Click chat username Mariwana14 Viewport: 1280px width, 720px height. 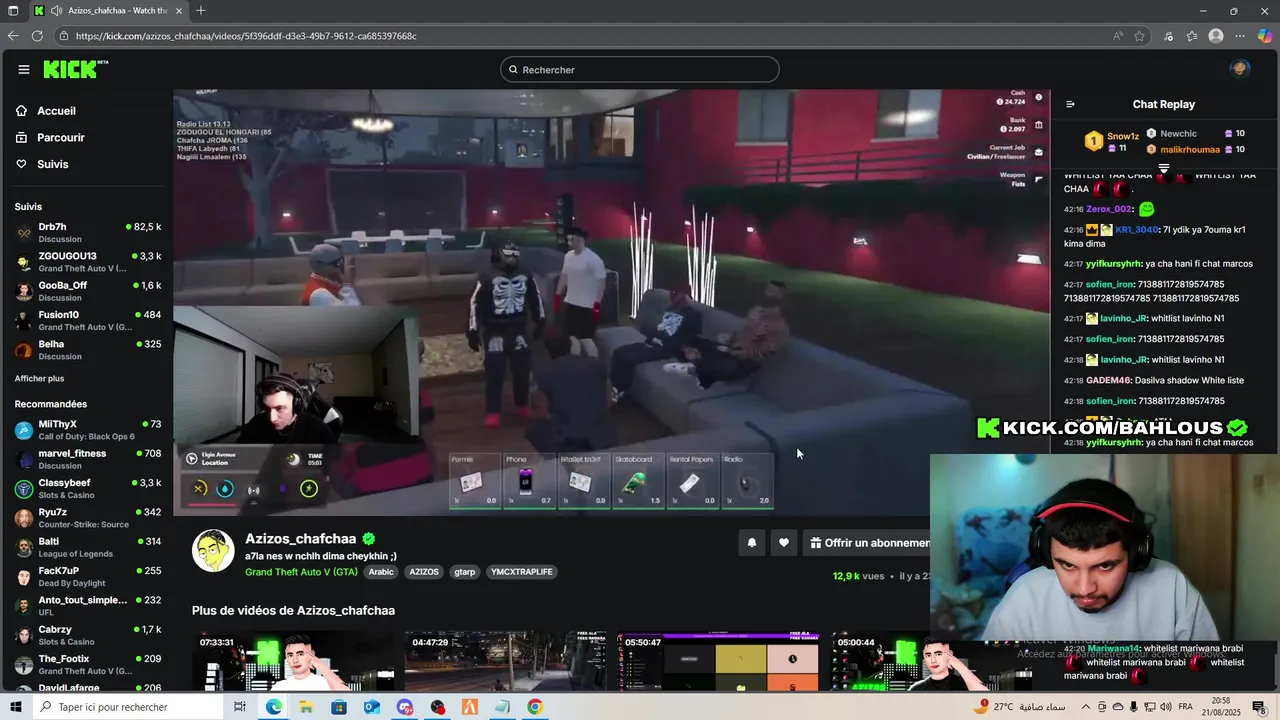point(1113,649)
